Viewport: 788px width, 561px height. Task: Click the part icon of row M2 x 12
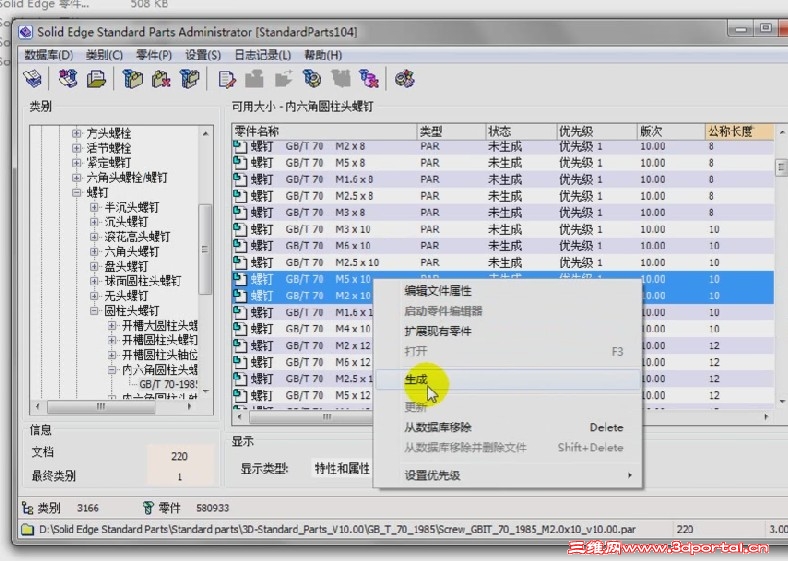click(240, 345)
